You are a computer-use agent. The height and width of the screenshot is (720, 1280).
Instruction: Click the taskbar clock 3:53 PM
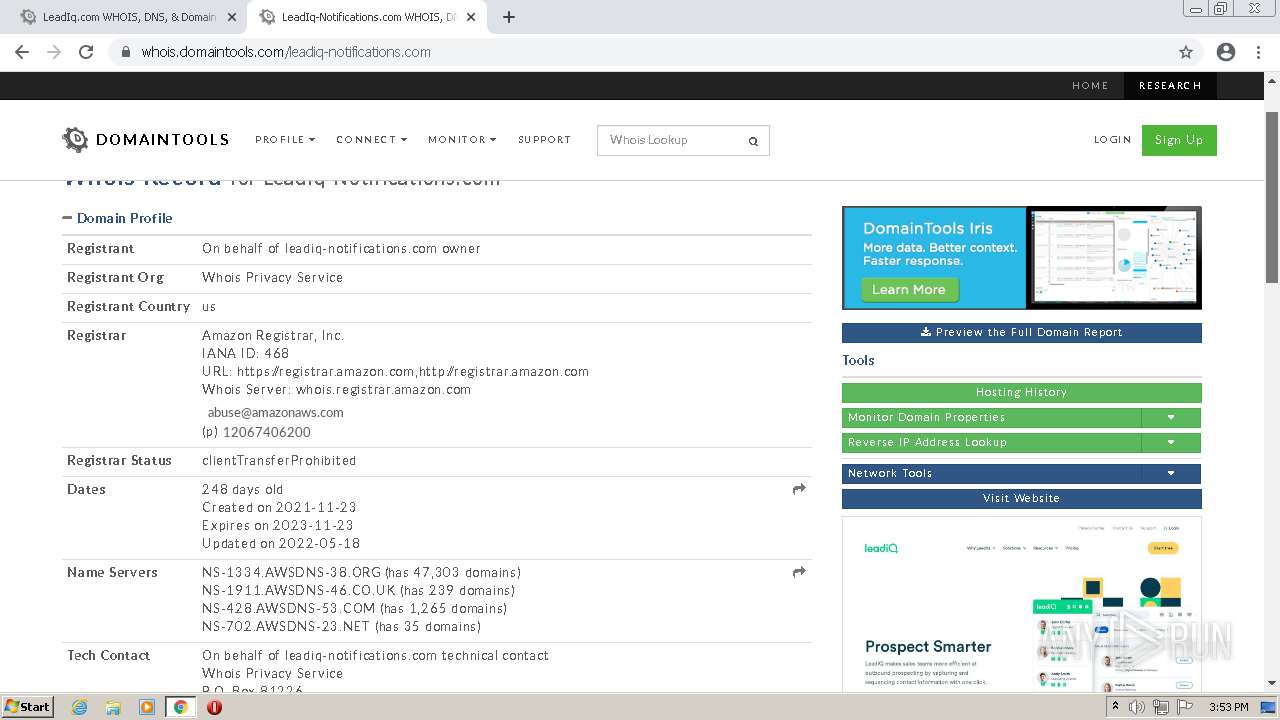point(1228,707)
